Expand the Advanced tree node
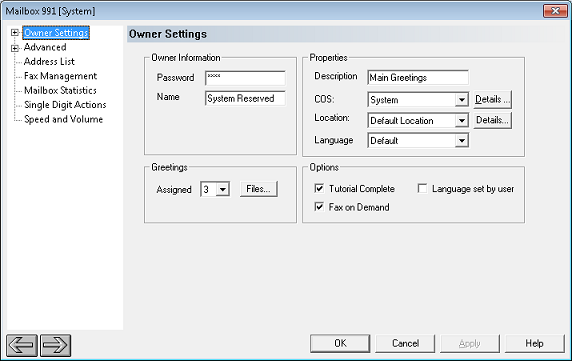 tap(15, 48)
